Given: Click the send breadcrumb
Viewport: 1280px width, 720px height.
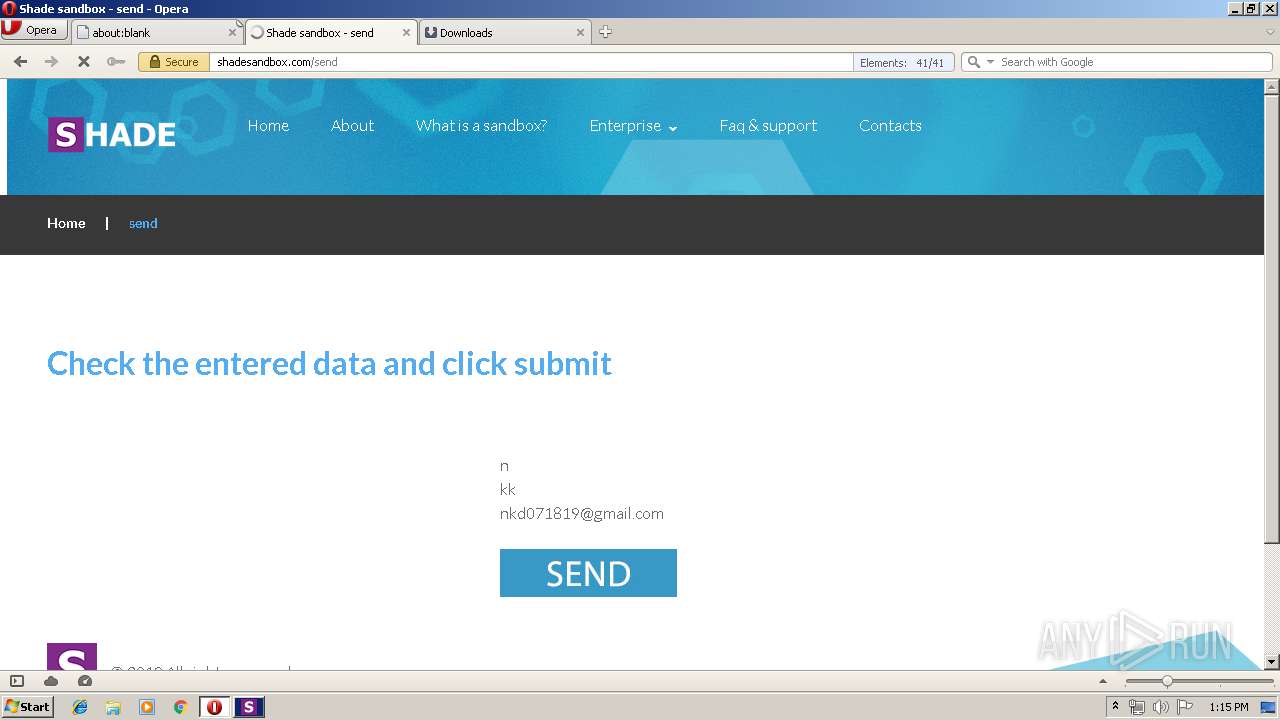Looking at the screenshot, I should 143,223.
